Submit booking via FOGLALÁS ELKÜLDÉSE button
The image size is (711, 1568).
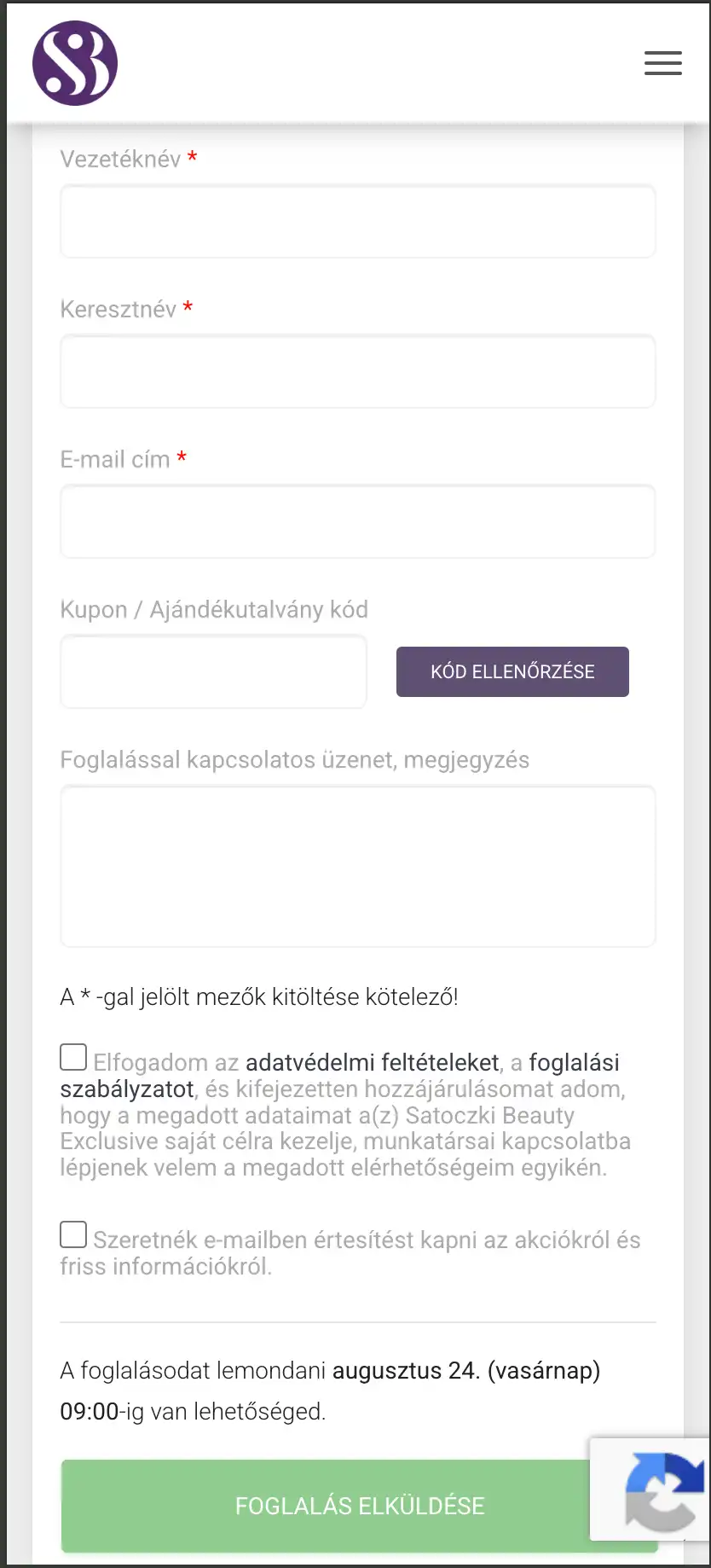pyautogui.click(x=357, y=1505)
